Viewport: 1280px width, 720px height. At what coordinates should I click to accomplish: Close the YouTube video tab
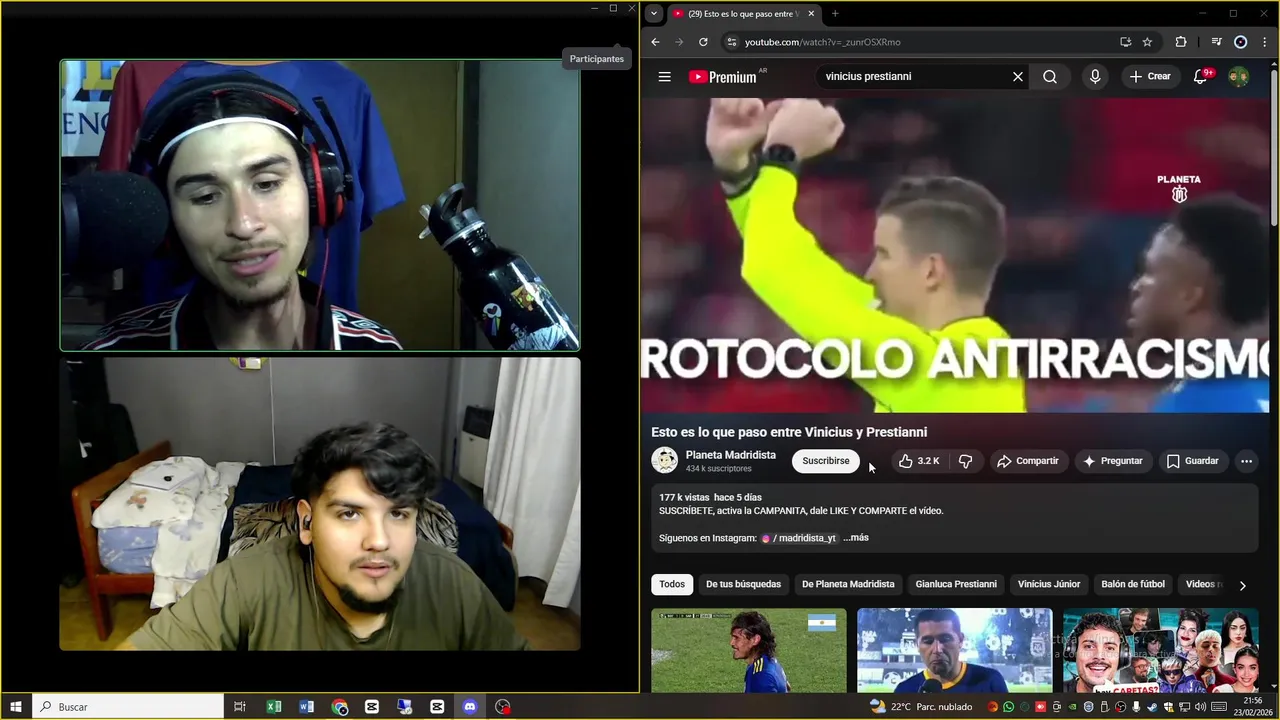pyautogui.click(x=811, y=14)
